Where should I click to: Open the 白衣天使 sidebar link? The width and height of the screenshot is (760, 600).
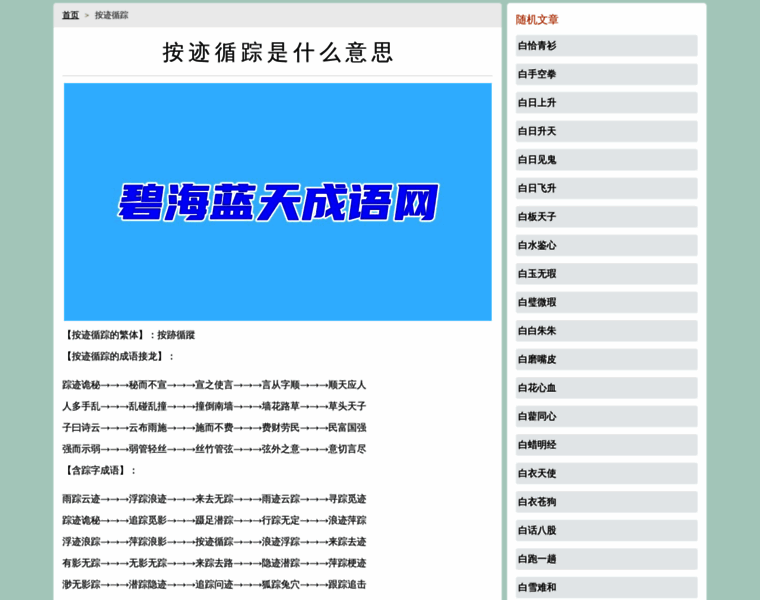click(x=537, y=473)
